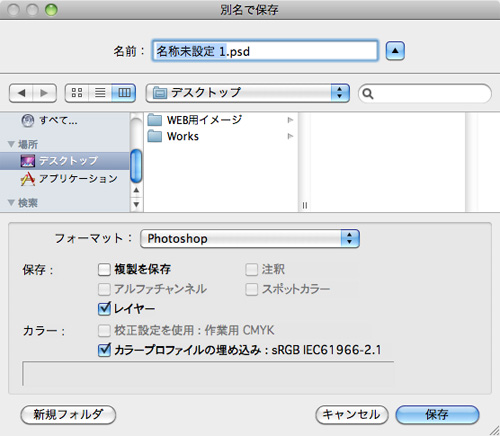Image resolution: width=500 pixels, height=436 pixels.
Task: Collapse the 場所 sidebar section
Action: tap(11, 144)
